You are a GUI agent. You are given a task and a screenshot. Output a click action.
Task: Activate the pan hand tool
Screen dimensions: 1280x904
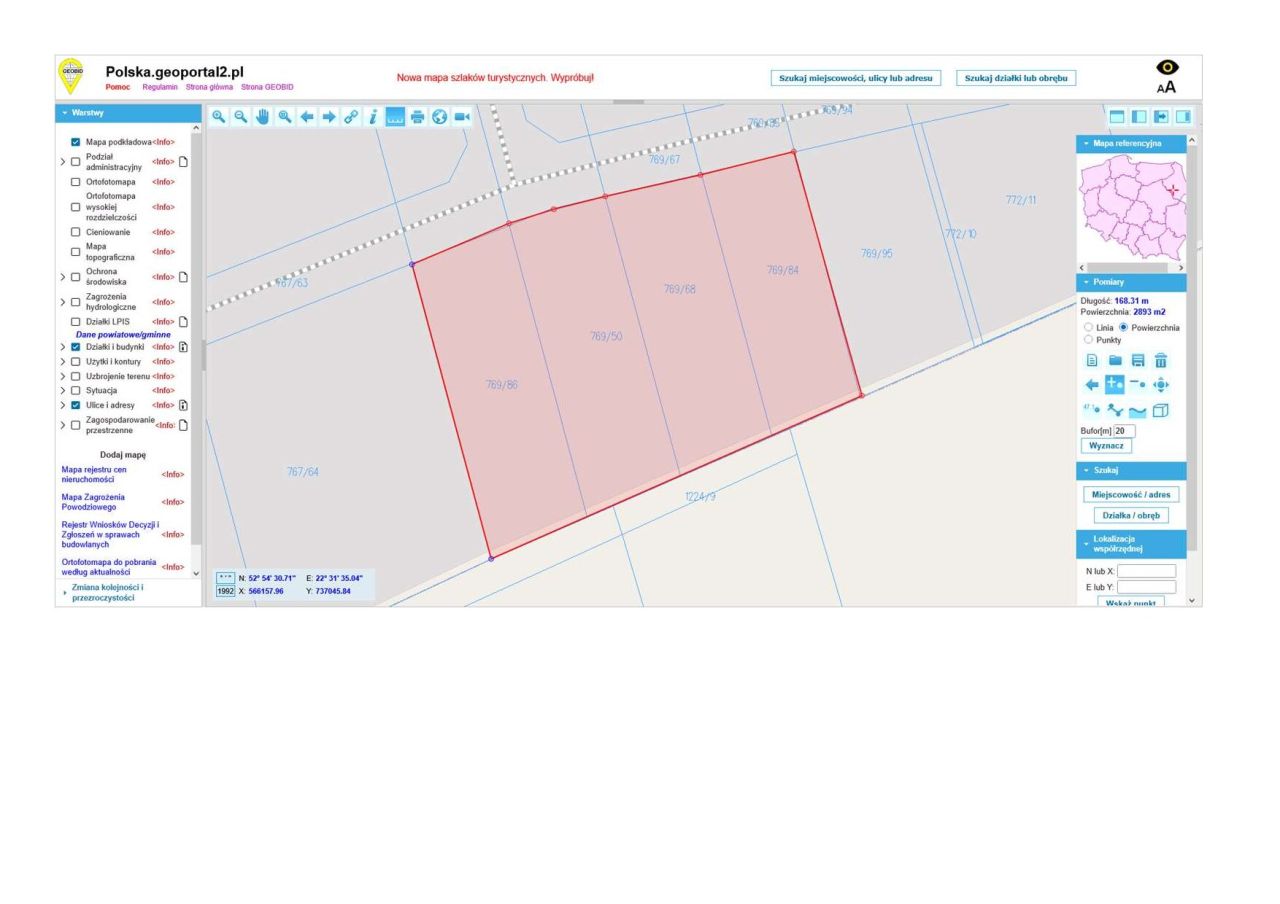[263, 117]
